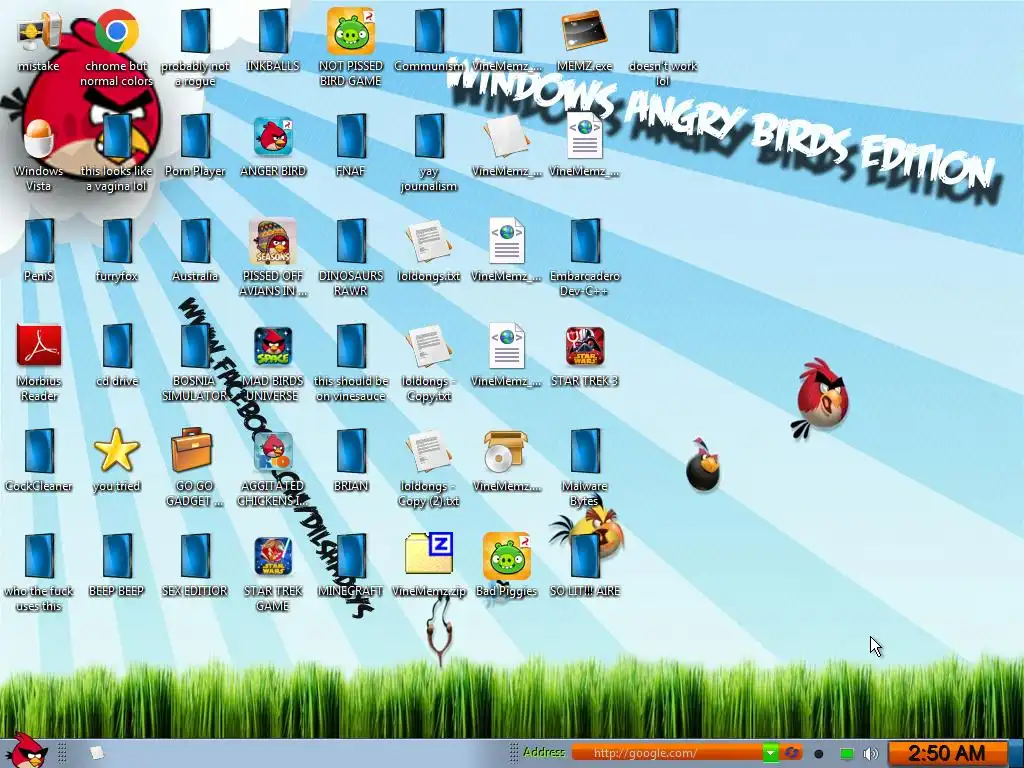
Task: Open the volume speaker tray icon
Action: (x=871, y=754)
